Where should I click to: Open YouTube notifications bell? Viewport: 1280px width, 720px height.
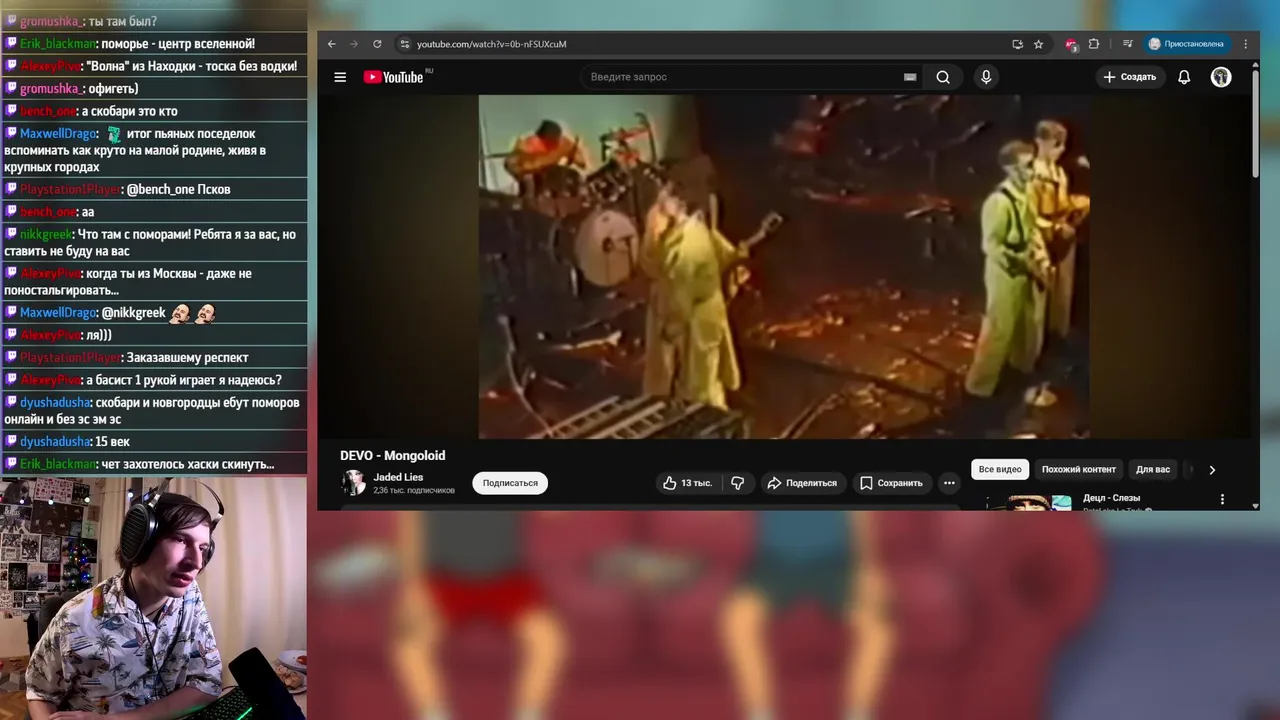point(1184,77)
